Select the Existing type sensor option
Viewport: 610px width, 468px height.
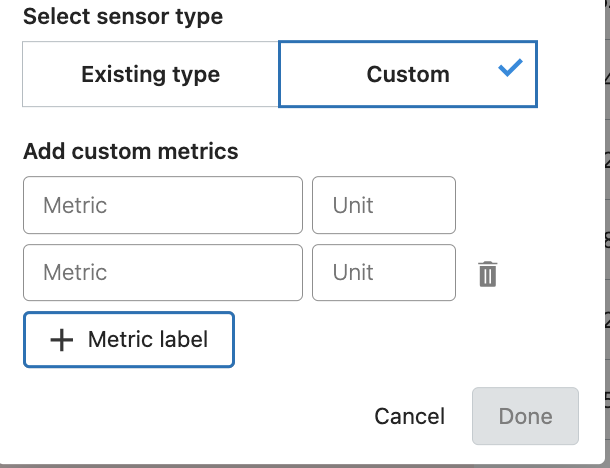[150, 74]
